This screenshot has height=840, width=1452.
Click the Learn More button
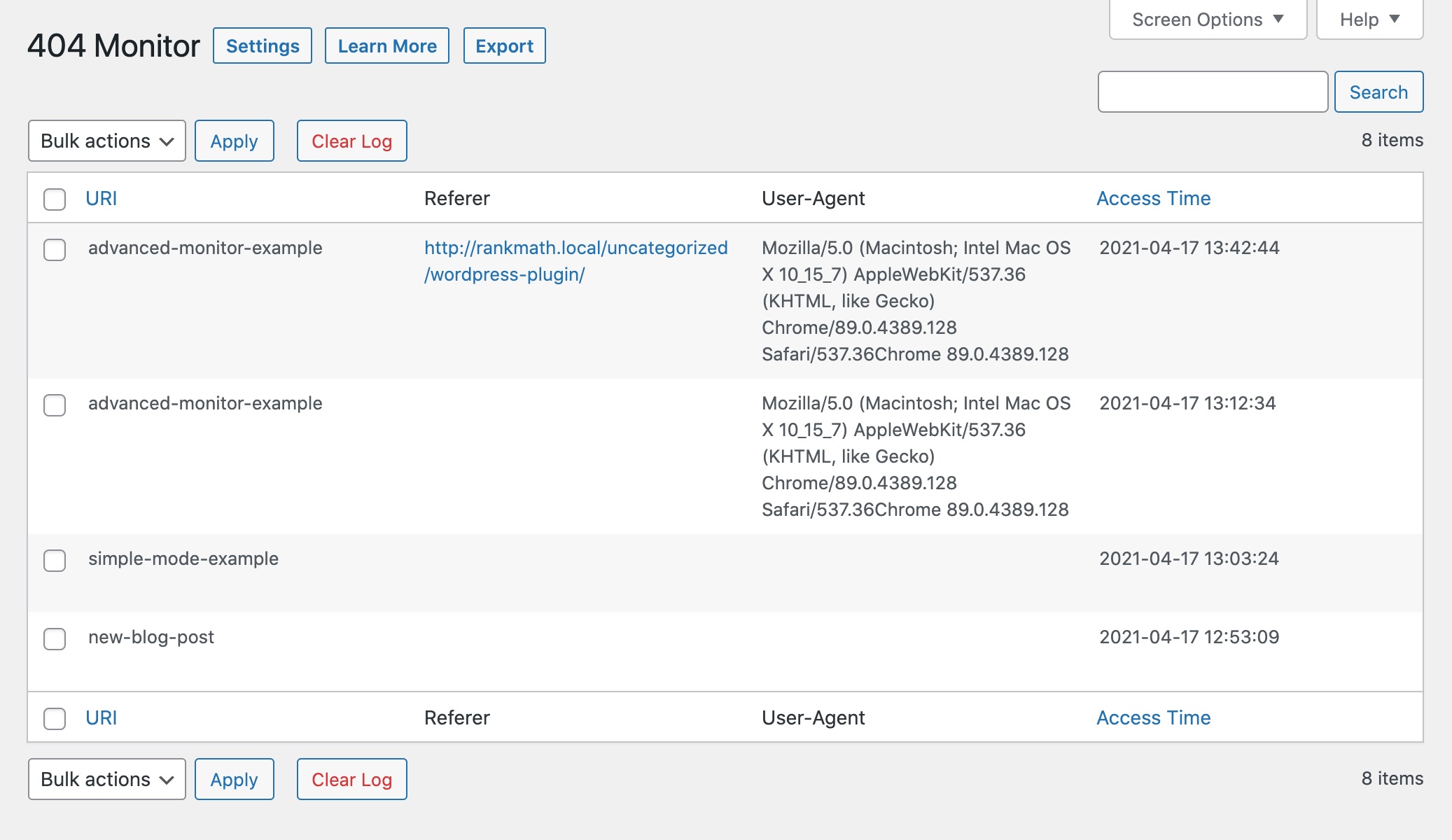tap(387, 46)
